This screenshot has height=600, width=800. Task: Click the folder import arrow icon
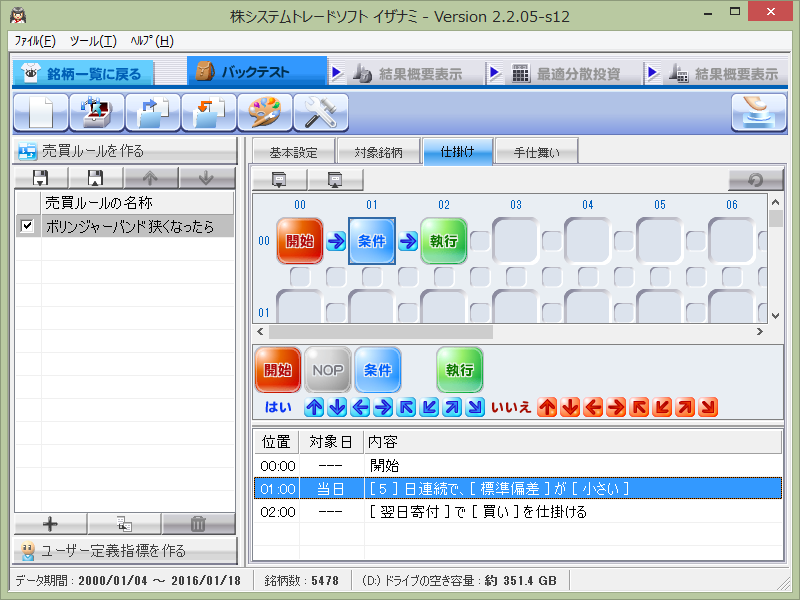[209, 112]
